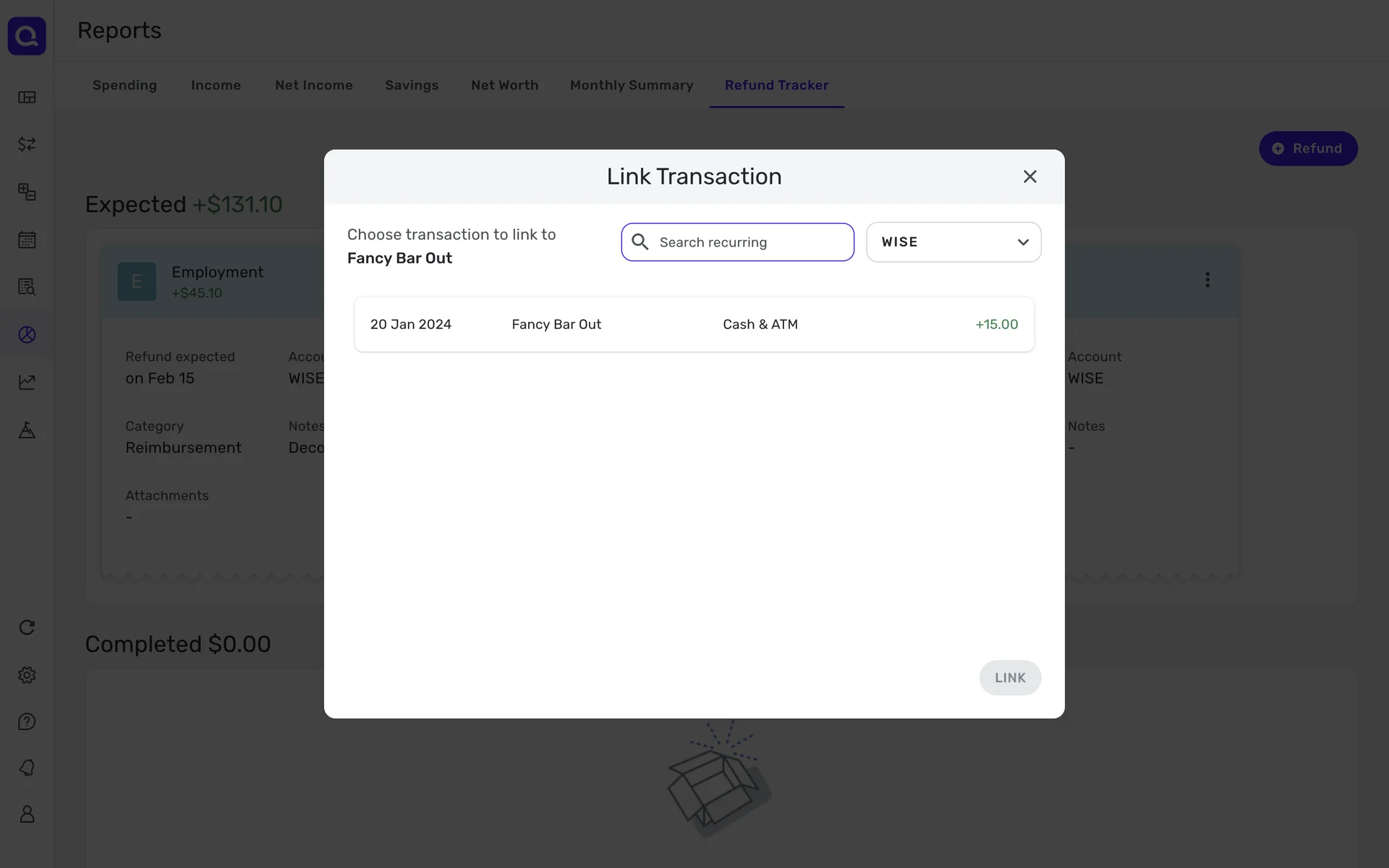Open the notifications bell icon

point(27,767)
